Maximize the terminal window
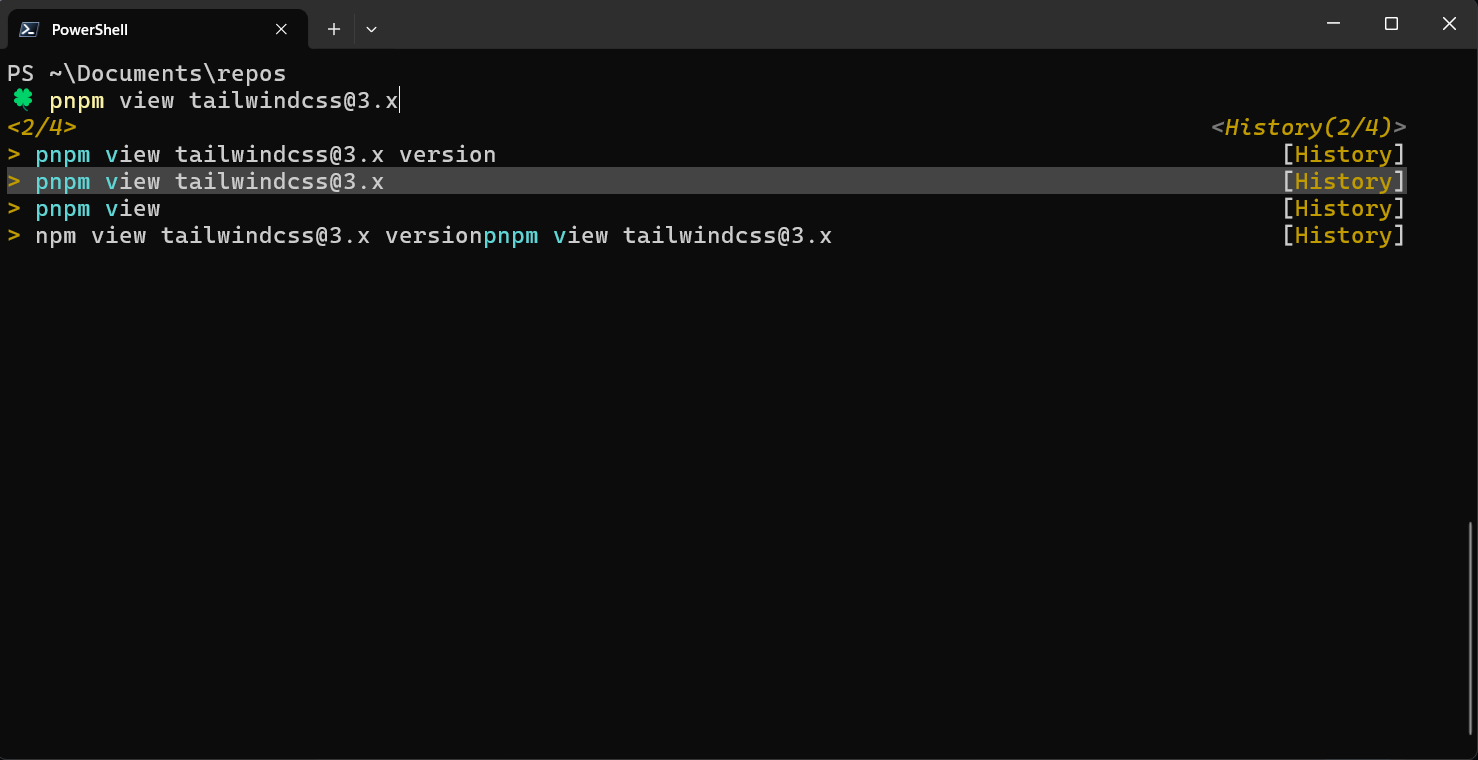This screenshot has width=1478, height=760. (x=1391, y=24)
